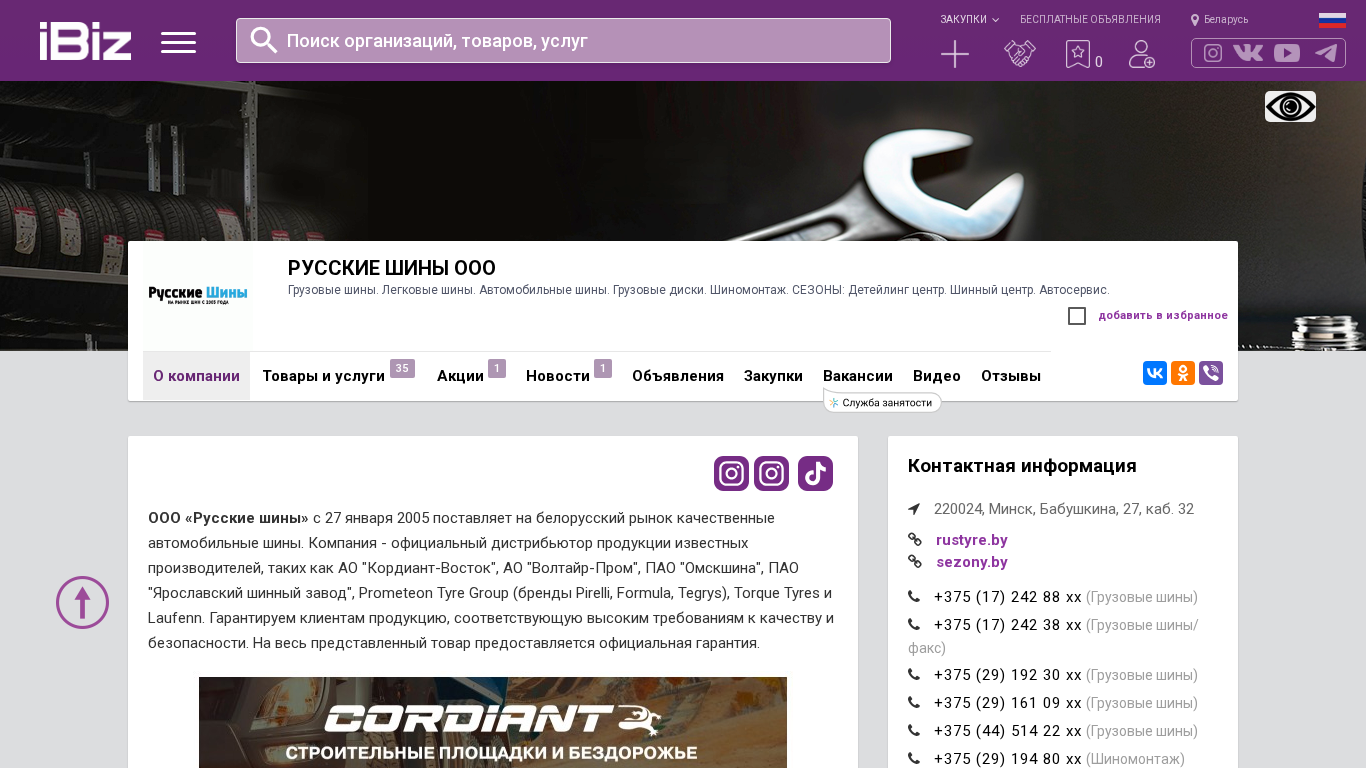Screen dimensions: 1366x768
Task: Click the 35 badge on Товары и услуги
Action: point(402,368)
